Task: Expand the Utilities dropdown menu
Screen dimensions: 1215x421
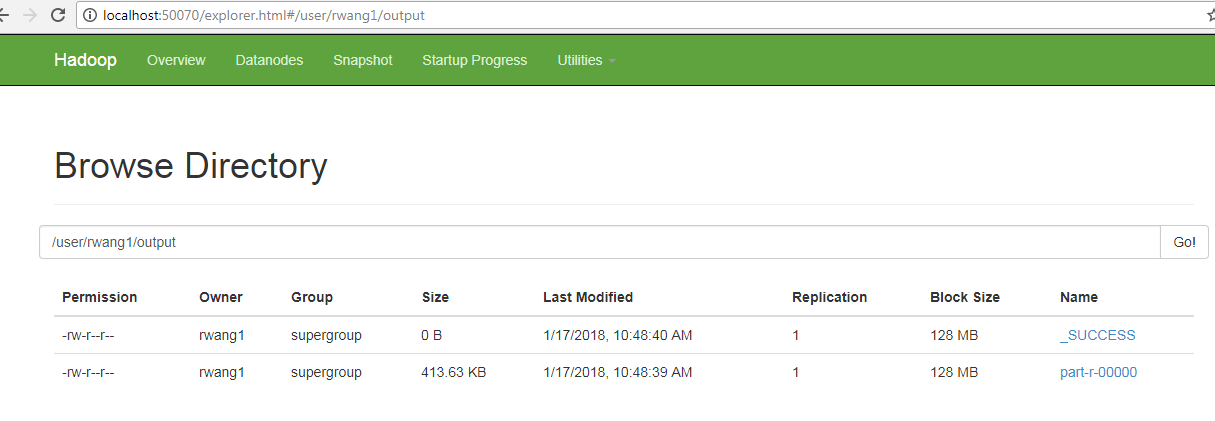Action: 586,60
